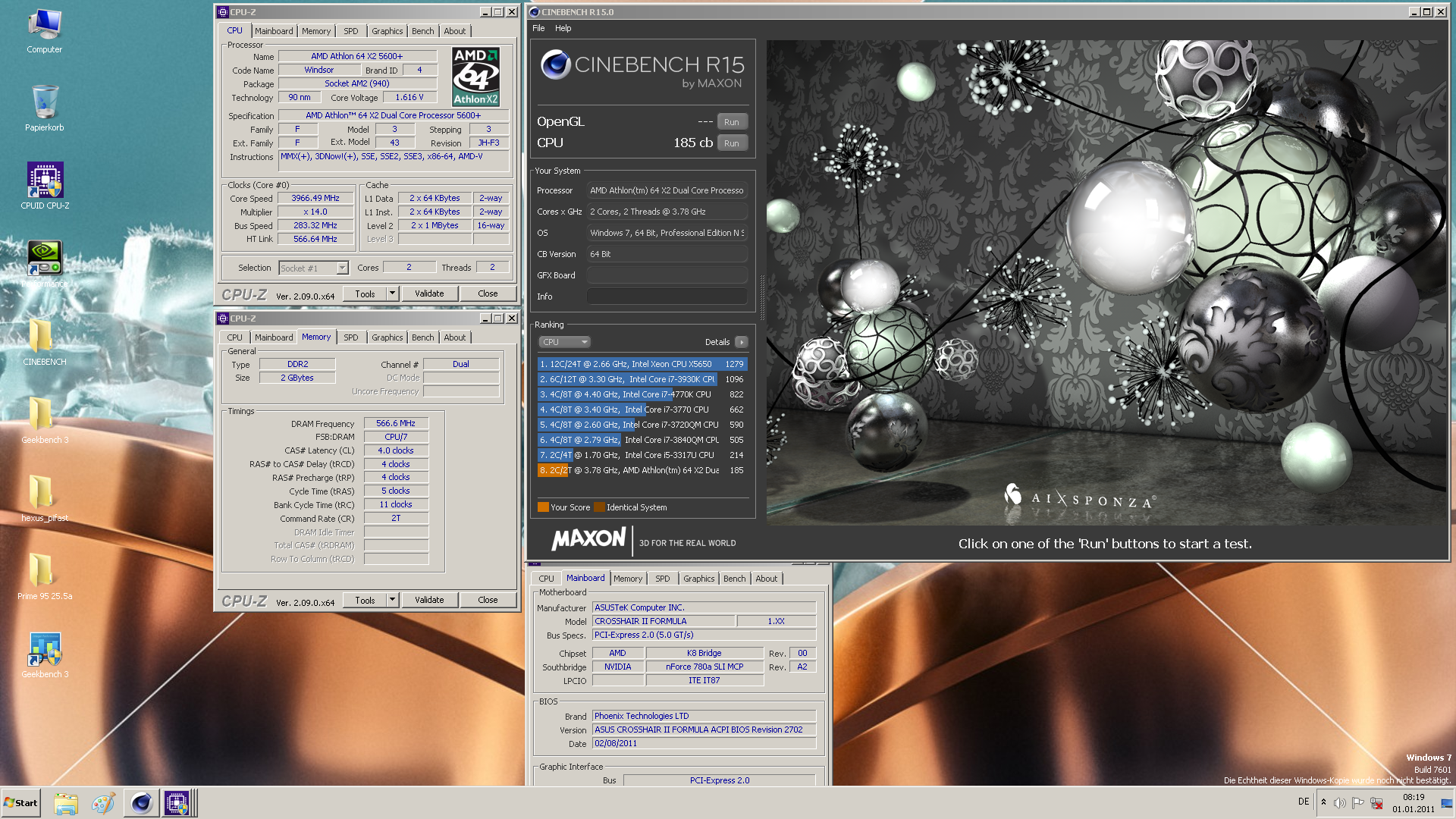Image resolution: width=1456 pixels, height=819 pixels.
Task: Open the Socket #1 selection dropdown
Action: click(313, 268)
